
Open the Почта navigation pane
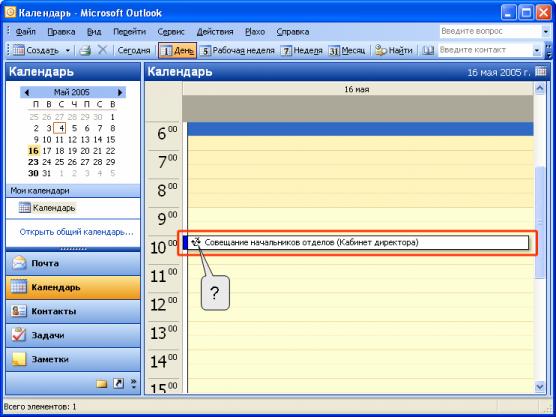[73, 263]
